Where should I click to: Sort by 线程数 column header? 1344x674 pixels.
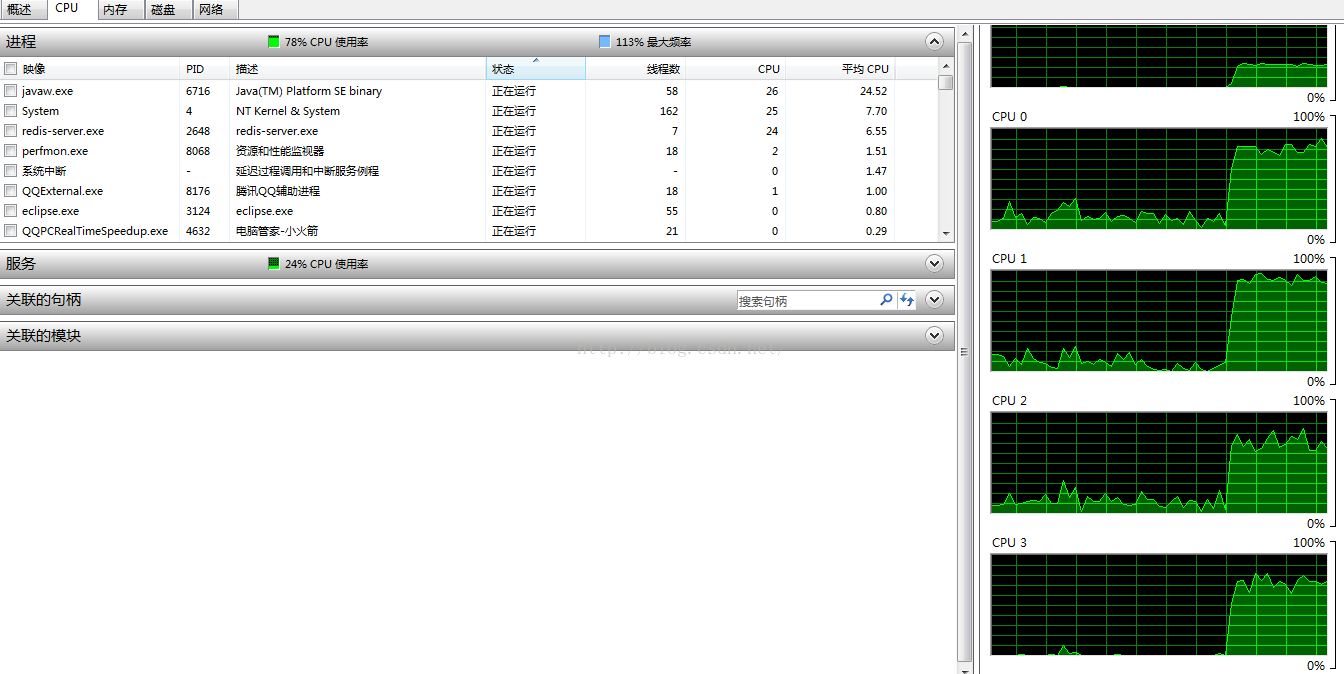(x=636, y=69)
